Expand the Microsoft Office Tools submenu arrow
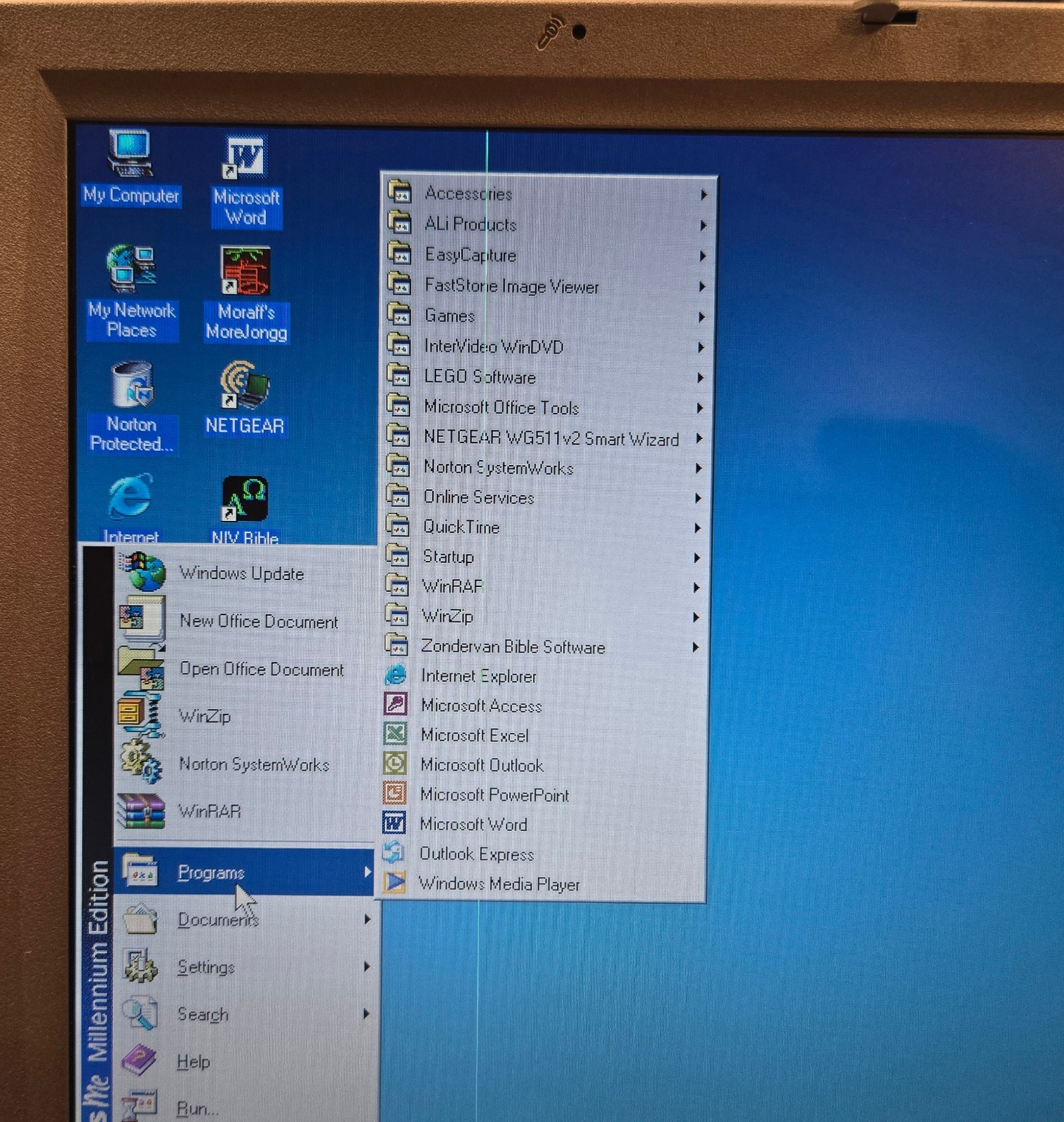This screenshot has height=1122, width=1064. [x=700, y=408]
